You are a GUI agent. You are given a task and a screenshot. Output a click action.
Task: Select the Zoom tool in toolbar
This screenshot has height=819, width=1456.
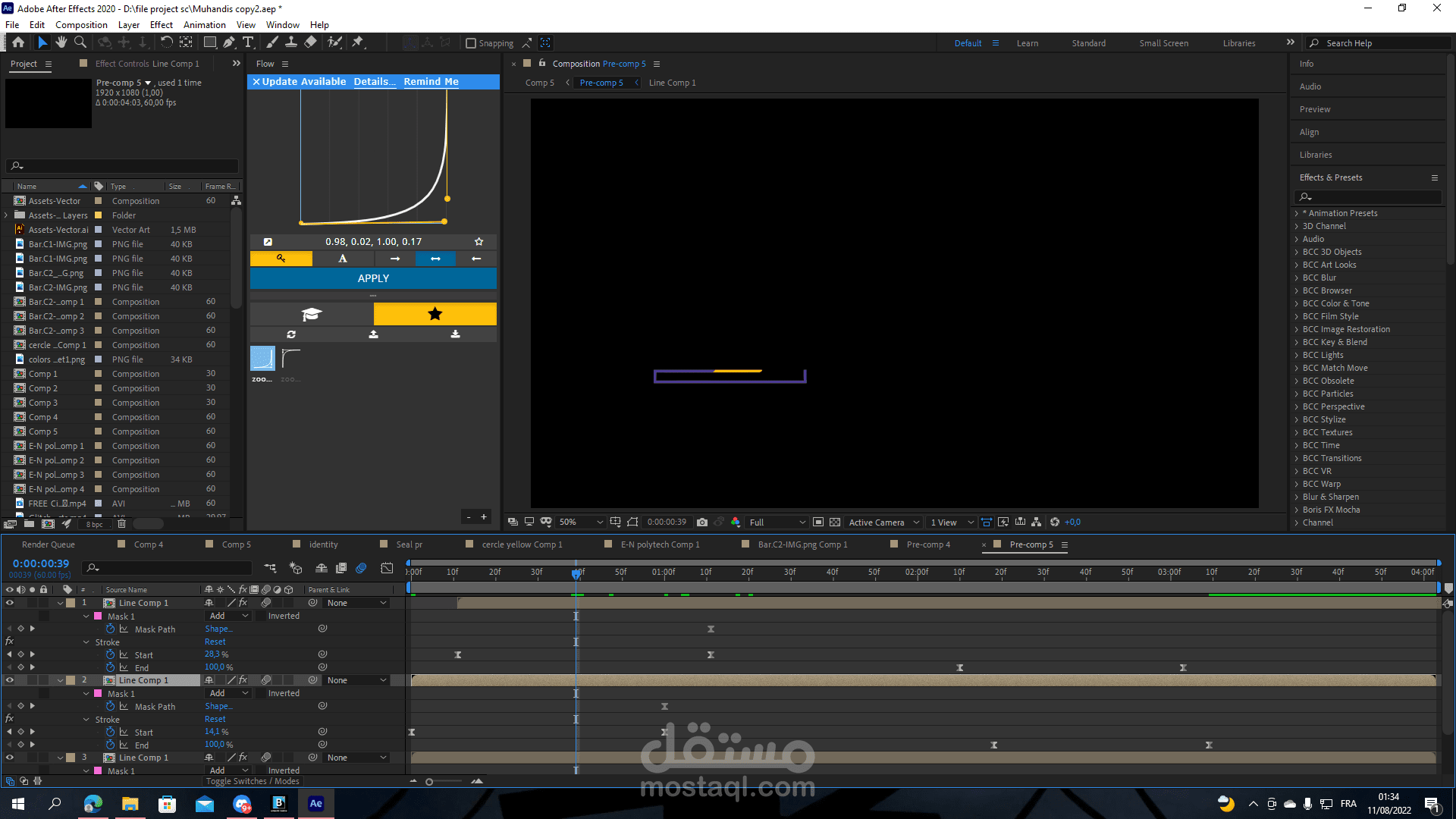pyautogui.click(x=80, y=42)
